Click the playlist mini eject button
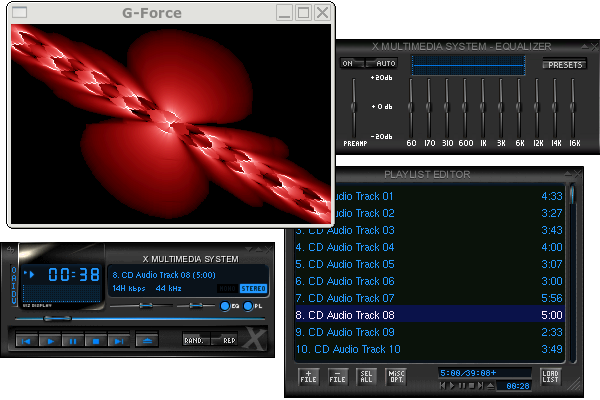Screen dimensions: 600x400 point(491,386)
